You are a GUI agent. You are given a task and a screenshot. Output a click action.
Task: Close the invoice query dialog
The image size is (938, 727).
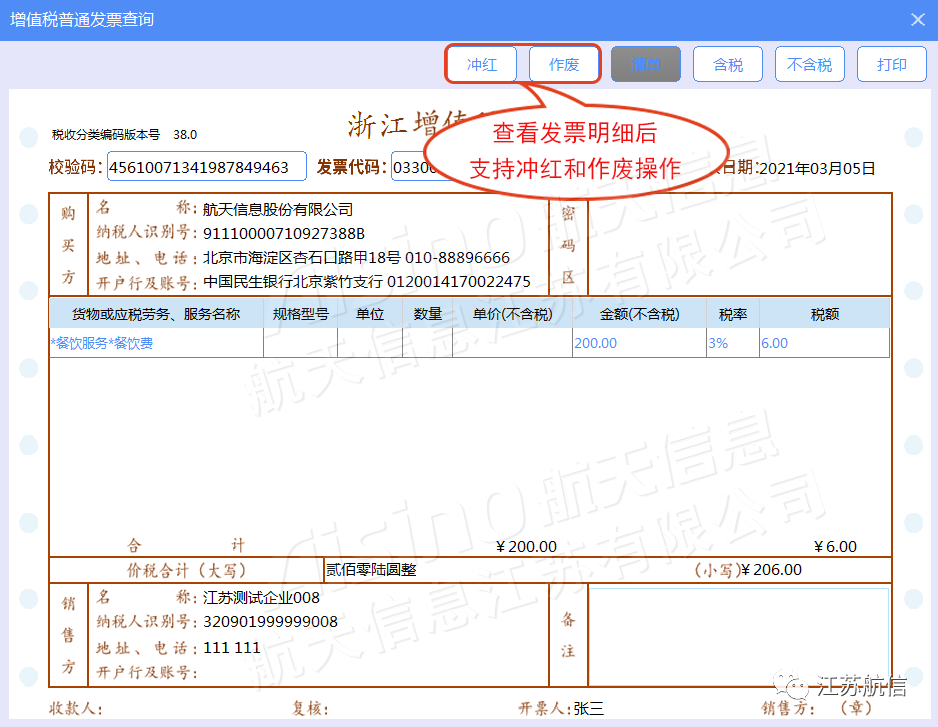918,20
